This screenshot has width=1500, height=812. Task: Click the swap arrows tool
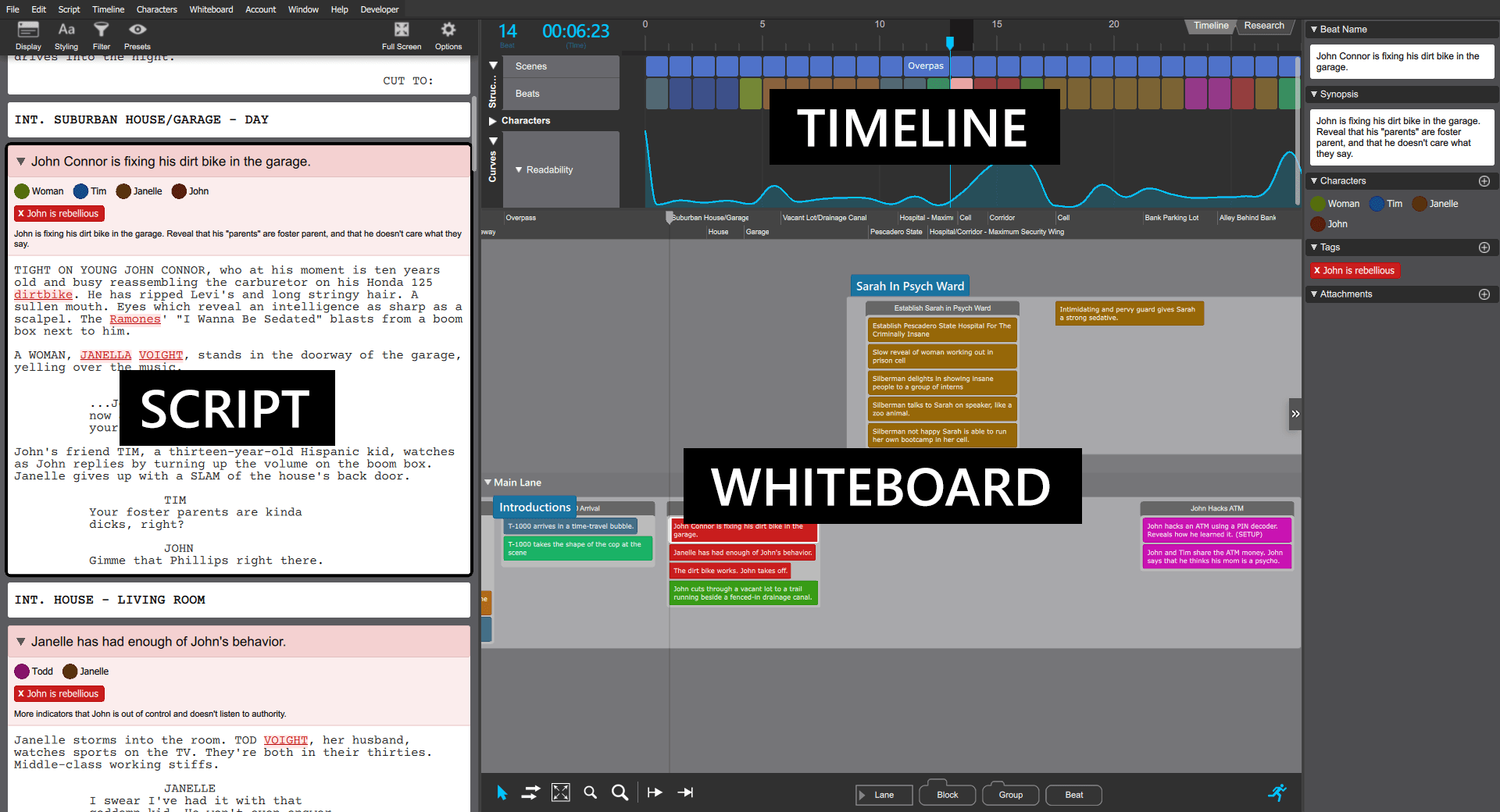tap(530, 793)
